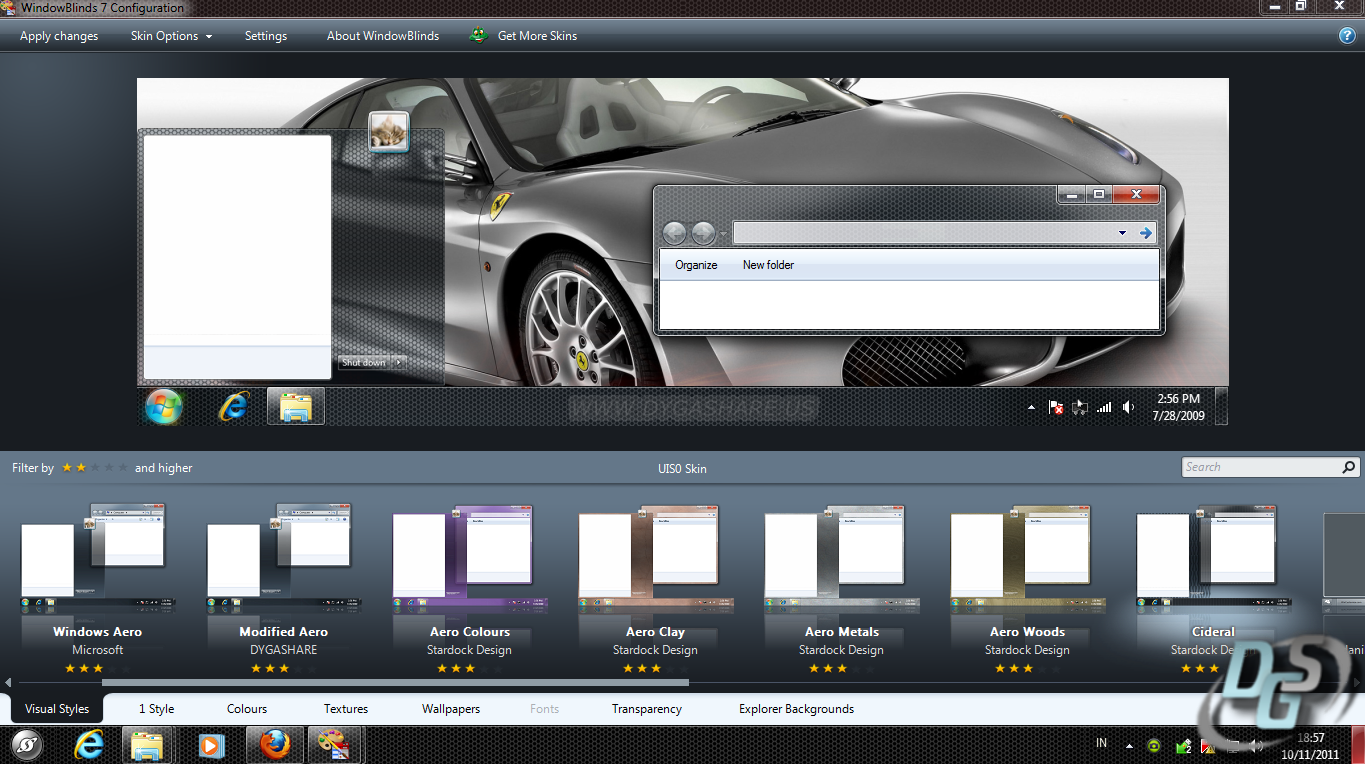The width and height of the screenshot is (1365, 764).
Task: Open the Windows Start button on the taskbar
Action: point(25,745)
